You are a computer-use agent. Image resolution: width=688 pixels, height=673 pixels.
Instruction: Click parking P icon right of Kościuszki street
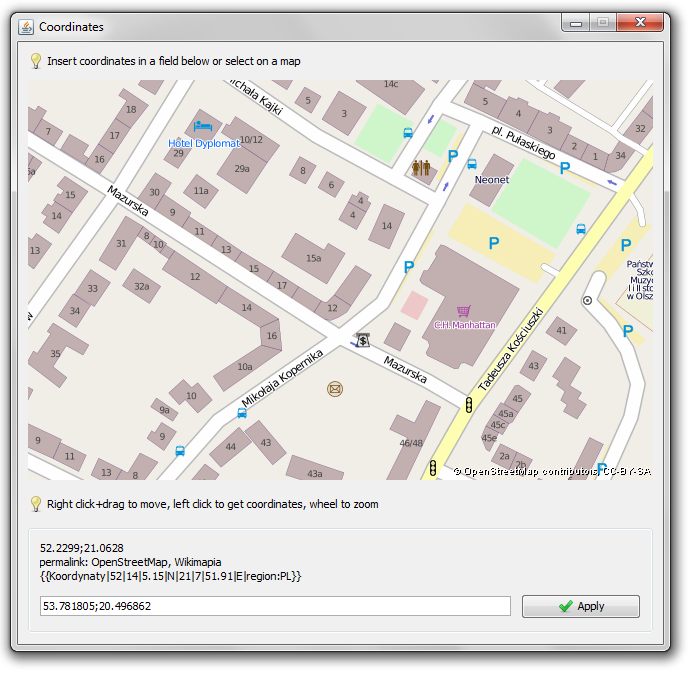626,245
